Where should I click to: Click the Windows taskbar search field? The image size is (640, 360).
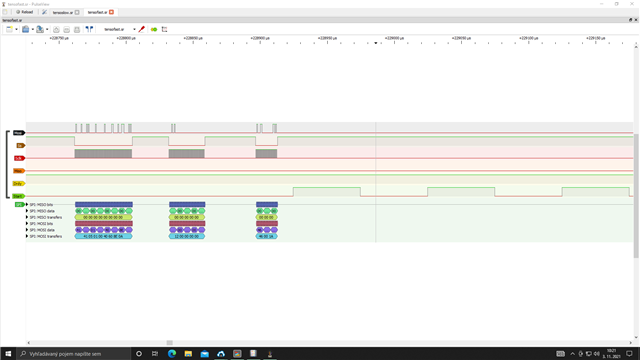[x=73, y=353]
